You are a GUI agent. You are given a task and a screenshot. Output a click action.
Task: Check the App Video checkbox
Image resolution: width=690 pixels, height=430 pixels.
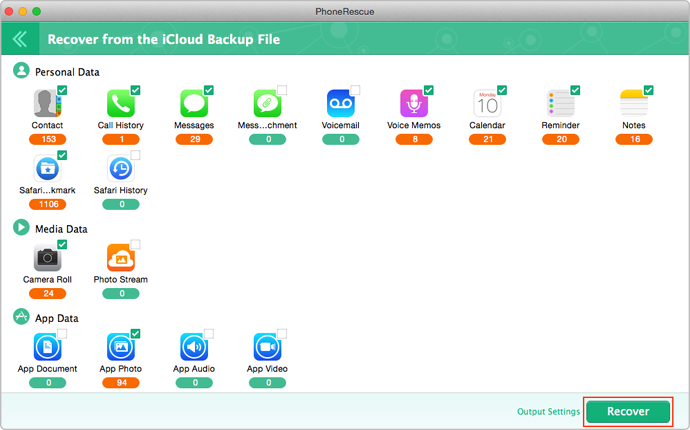coord(282,334)
